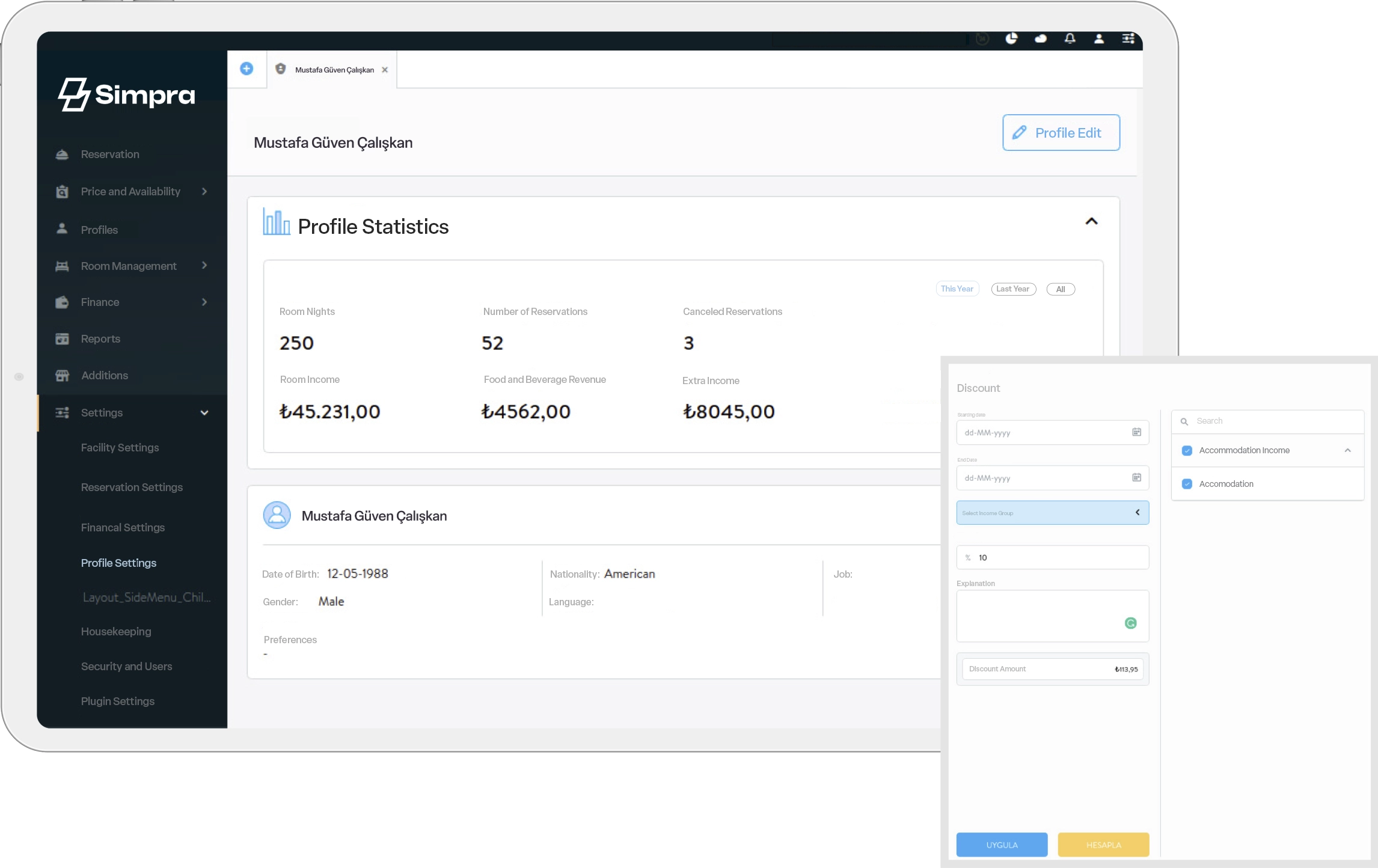Click the Profile Edit button

(1061, 133)
